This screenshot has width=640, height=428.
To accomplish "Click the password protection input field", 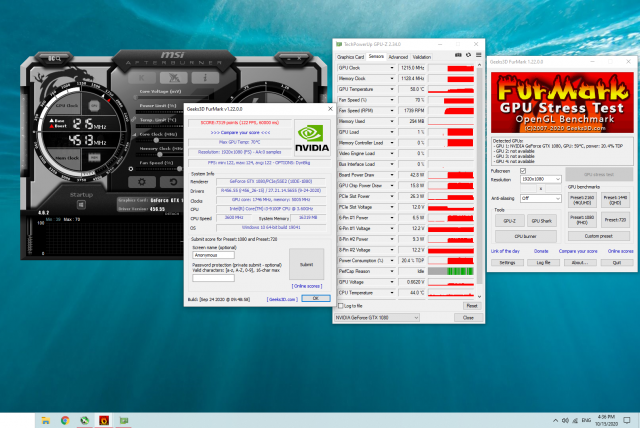I will [213, 278].
